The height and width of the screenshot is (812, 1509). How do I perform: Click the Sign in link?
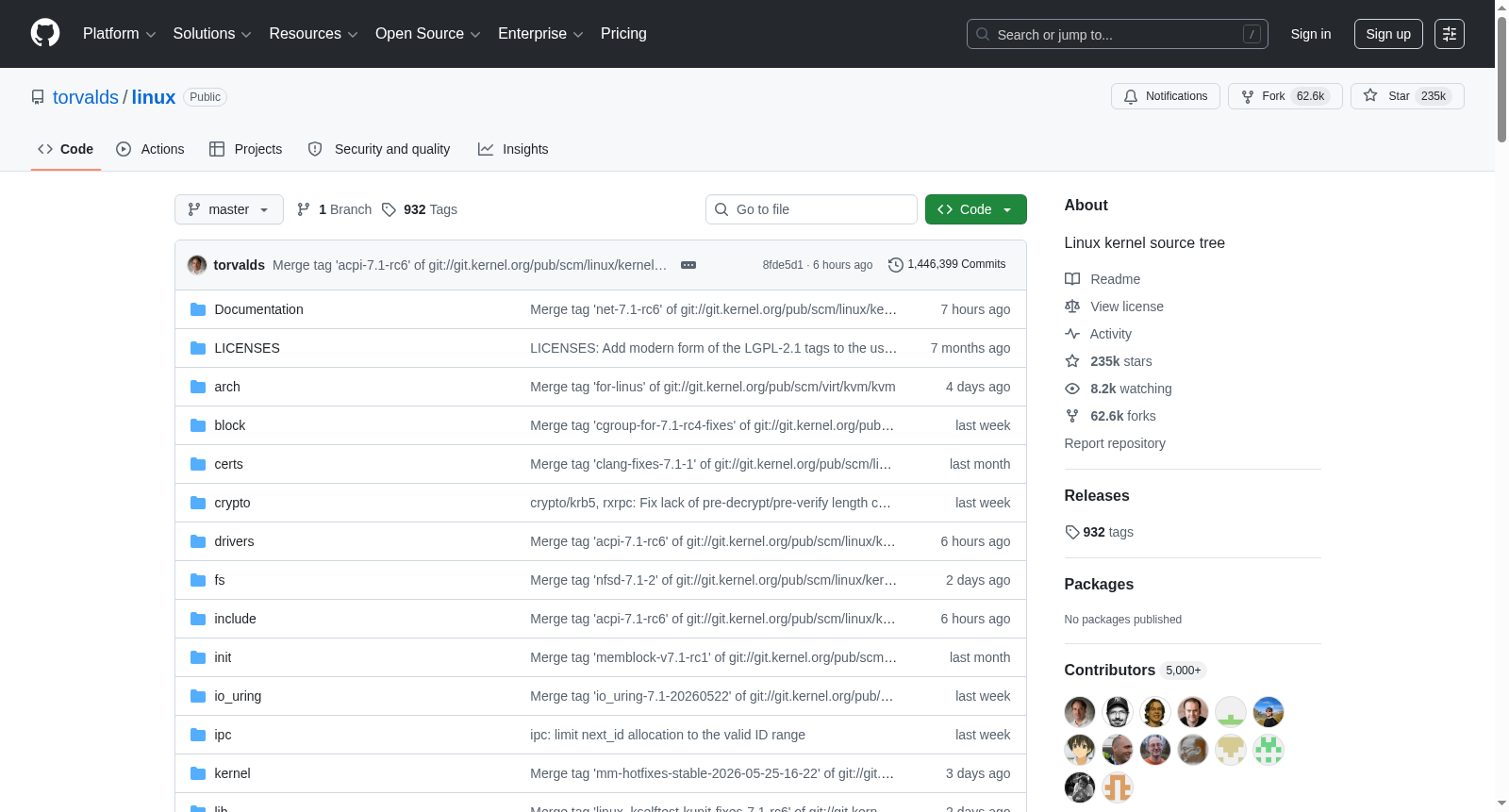(1311, 34)
